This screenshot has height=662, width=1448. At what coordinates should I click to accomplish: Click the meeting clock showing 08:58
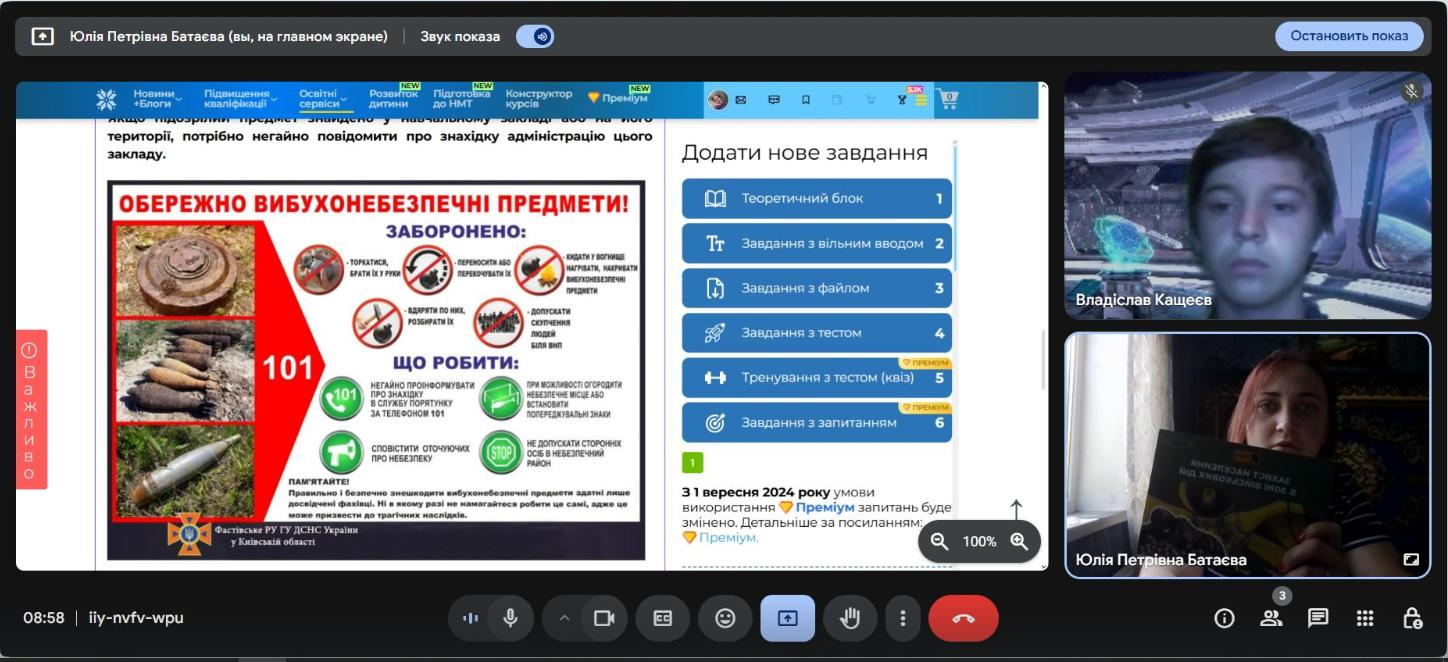(44, 618)
